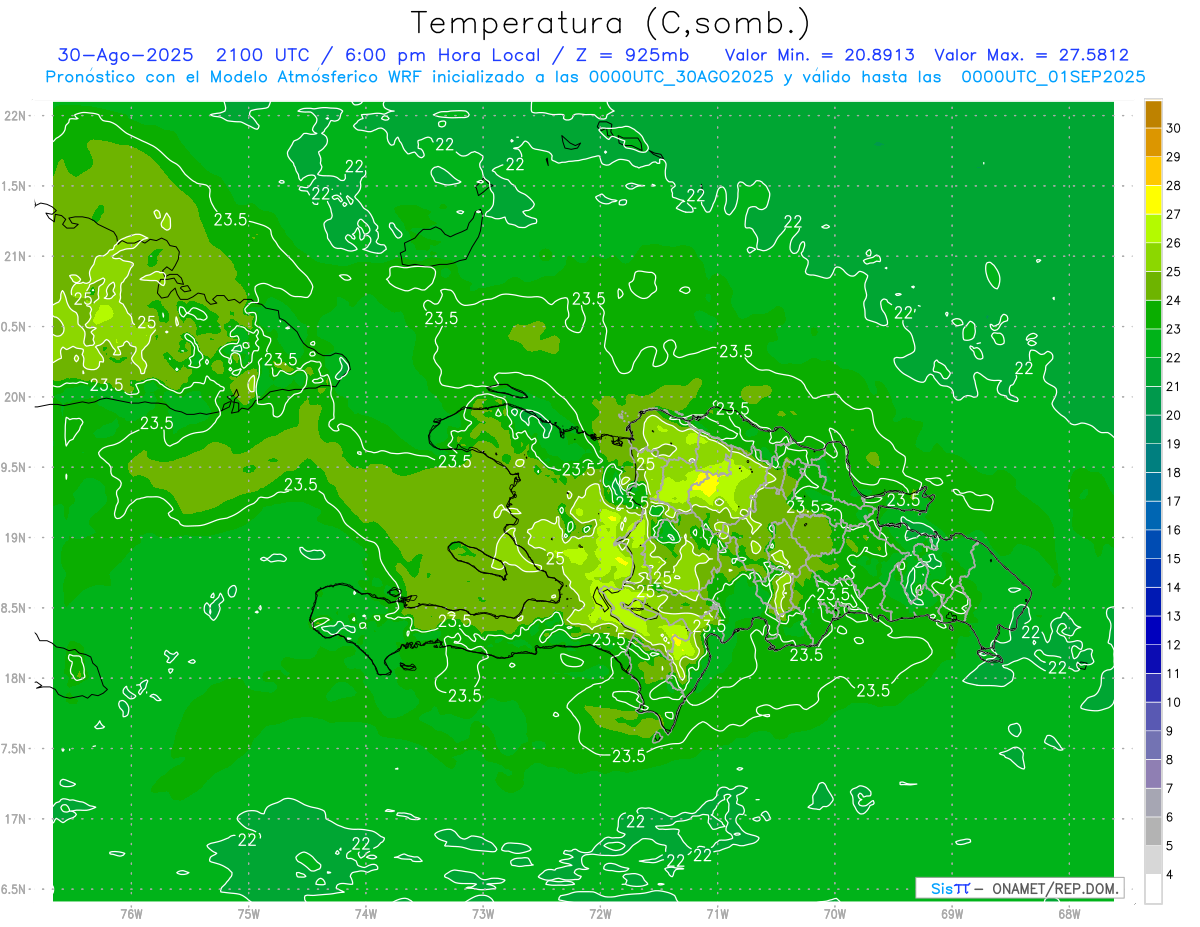Image resolution: width=1200 pixels, height=927 pixels.
Task: Click the "70W" longitude axis label
Action: tap(835, 914)
